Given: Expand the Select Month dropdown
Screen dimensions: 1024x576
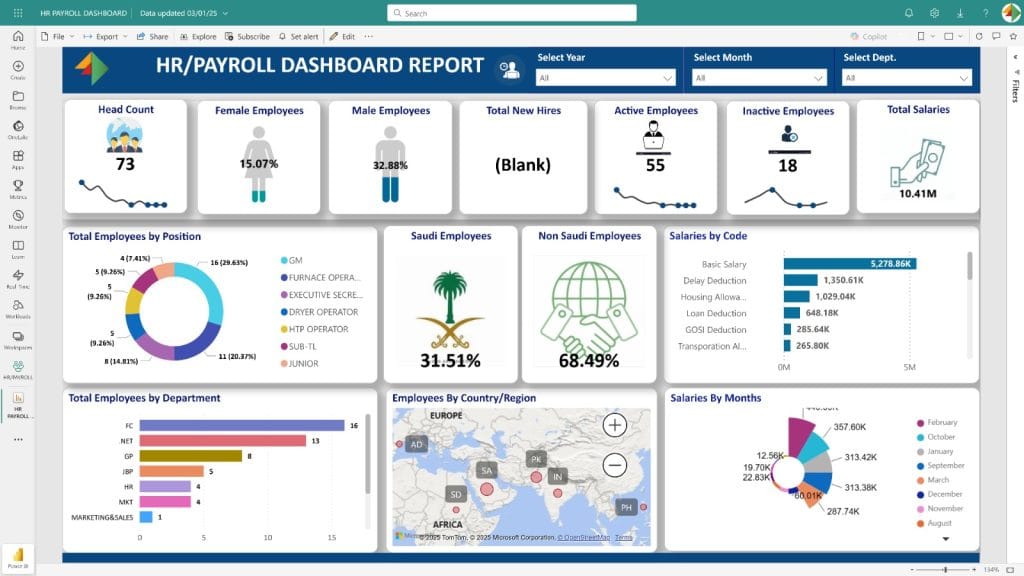Looking at the screenshot, I should [x=760, y=77].
